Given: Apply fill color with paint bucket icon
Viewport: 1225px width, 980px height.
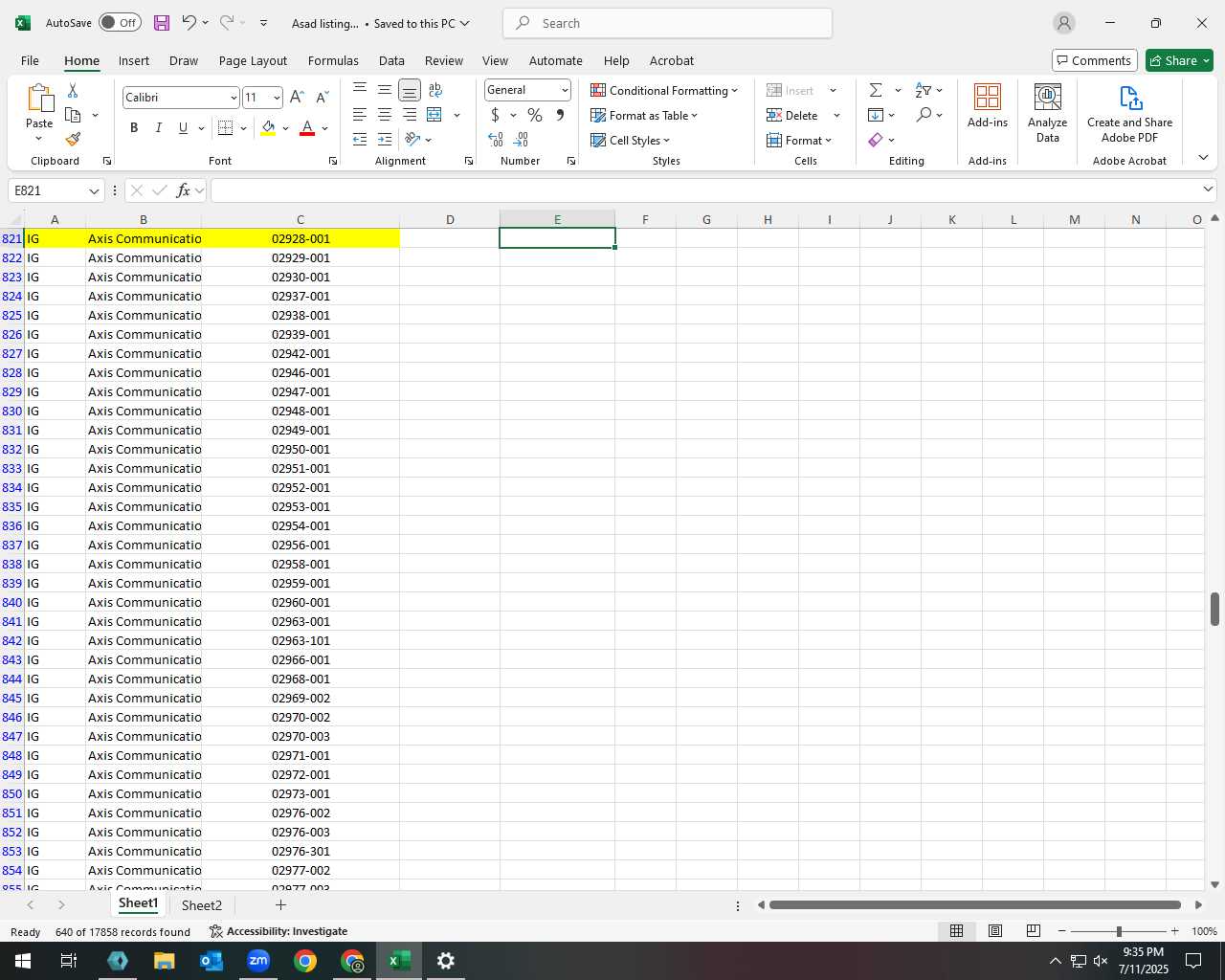Looking at the screenshot, I should [268, 128].
